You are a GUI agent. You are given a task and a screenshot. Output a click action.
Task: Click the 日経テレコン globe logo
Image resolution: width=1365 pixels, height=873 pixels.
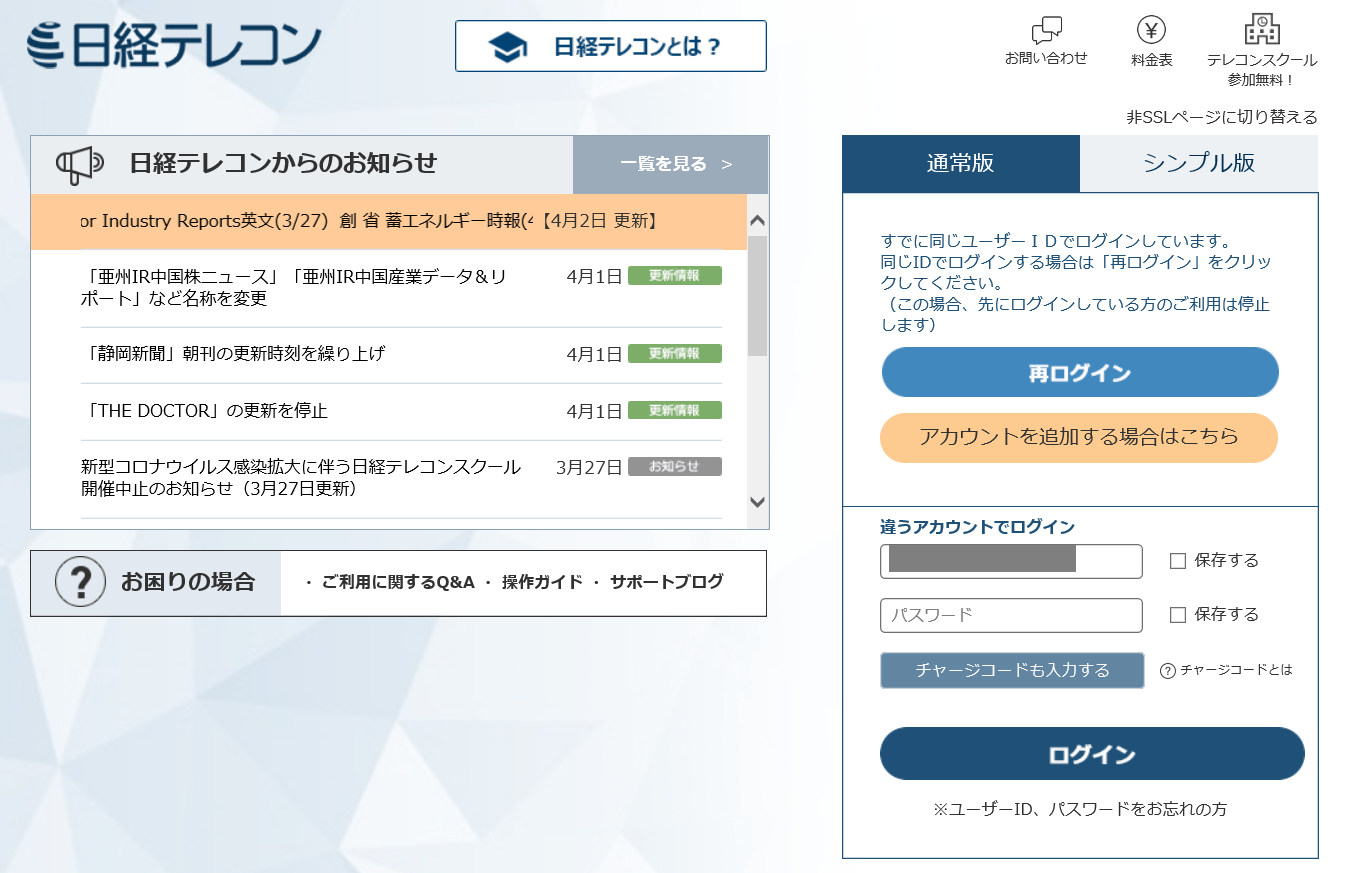[174, 45]
